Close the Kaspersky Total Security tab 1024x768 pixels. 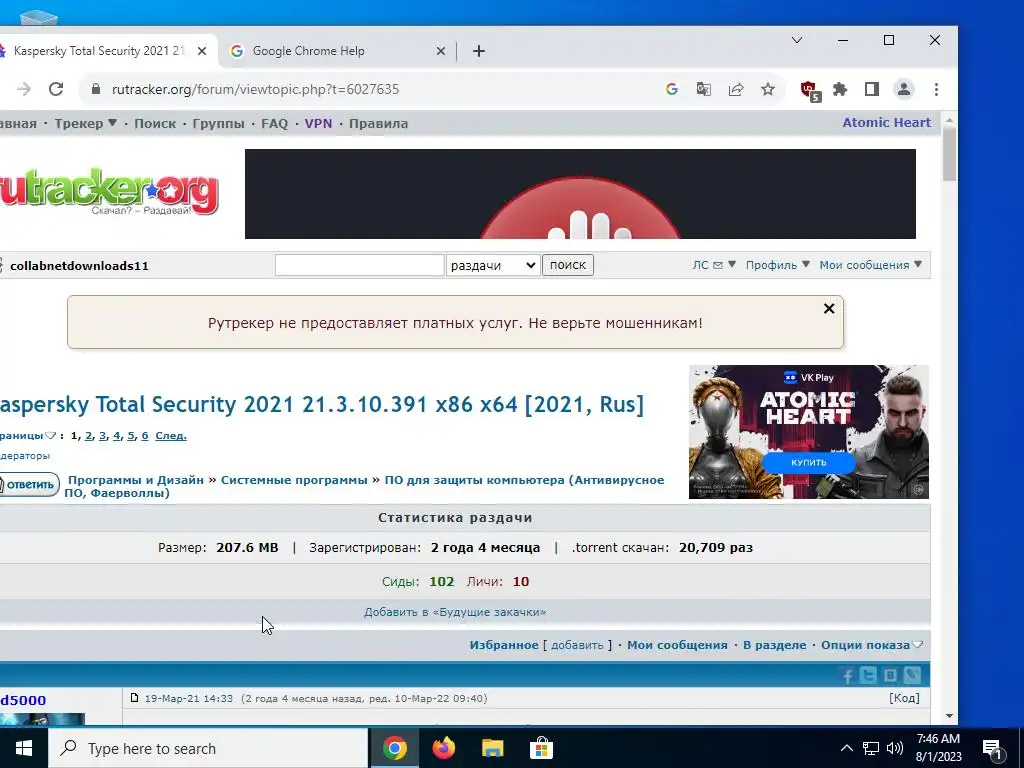(x=202, y=51)
